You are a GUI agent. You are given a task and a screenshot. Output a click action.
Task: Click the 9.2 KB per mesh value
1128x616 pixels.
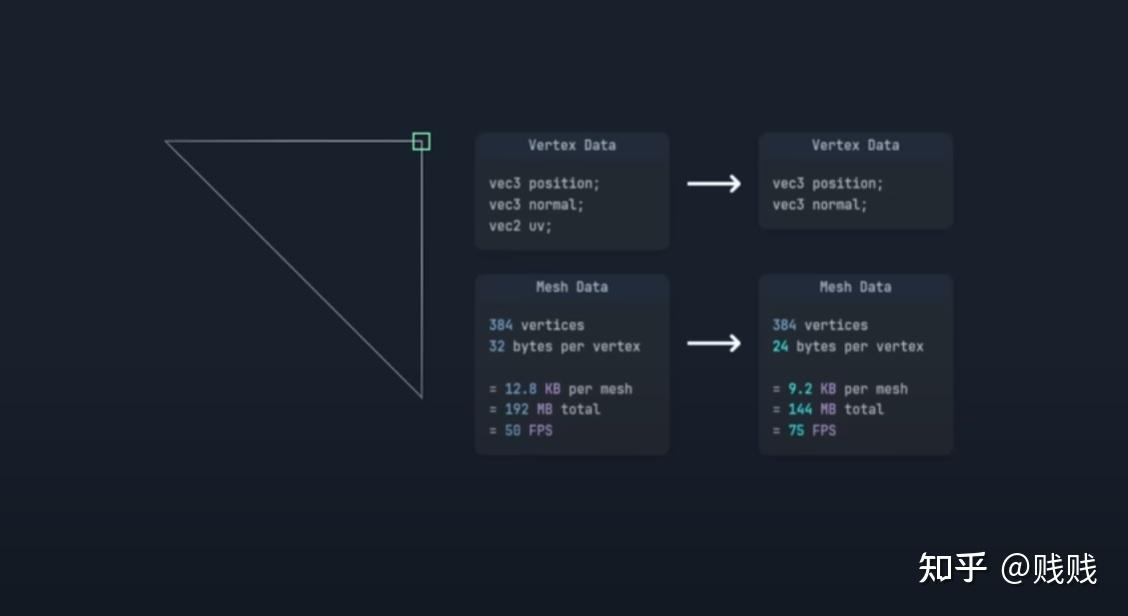(840, 389)
